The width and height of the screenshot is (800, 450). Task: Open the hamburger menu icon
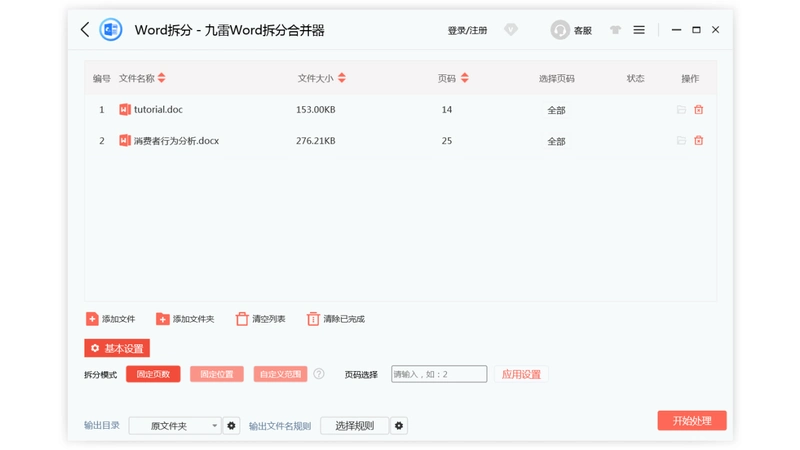click(x=639, y=30)
